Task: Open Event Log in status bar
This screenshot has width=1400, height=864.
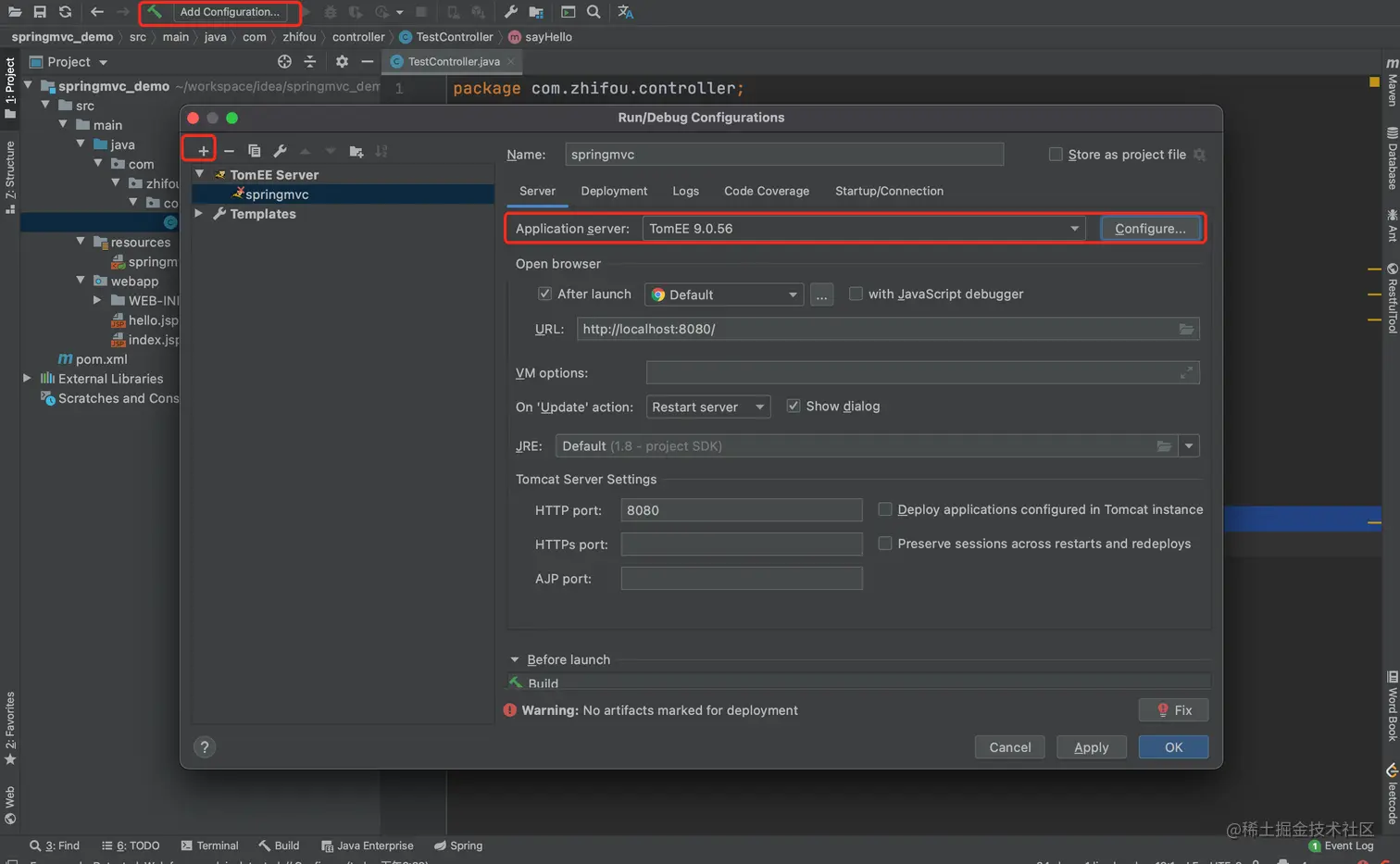Action: pyautogui.click(x=1341, y=845)
